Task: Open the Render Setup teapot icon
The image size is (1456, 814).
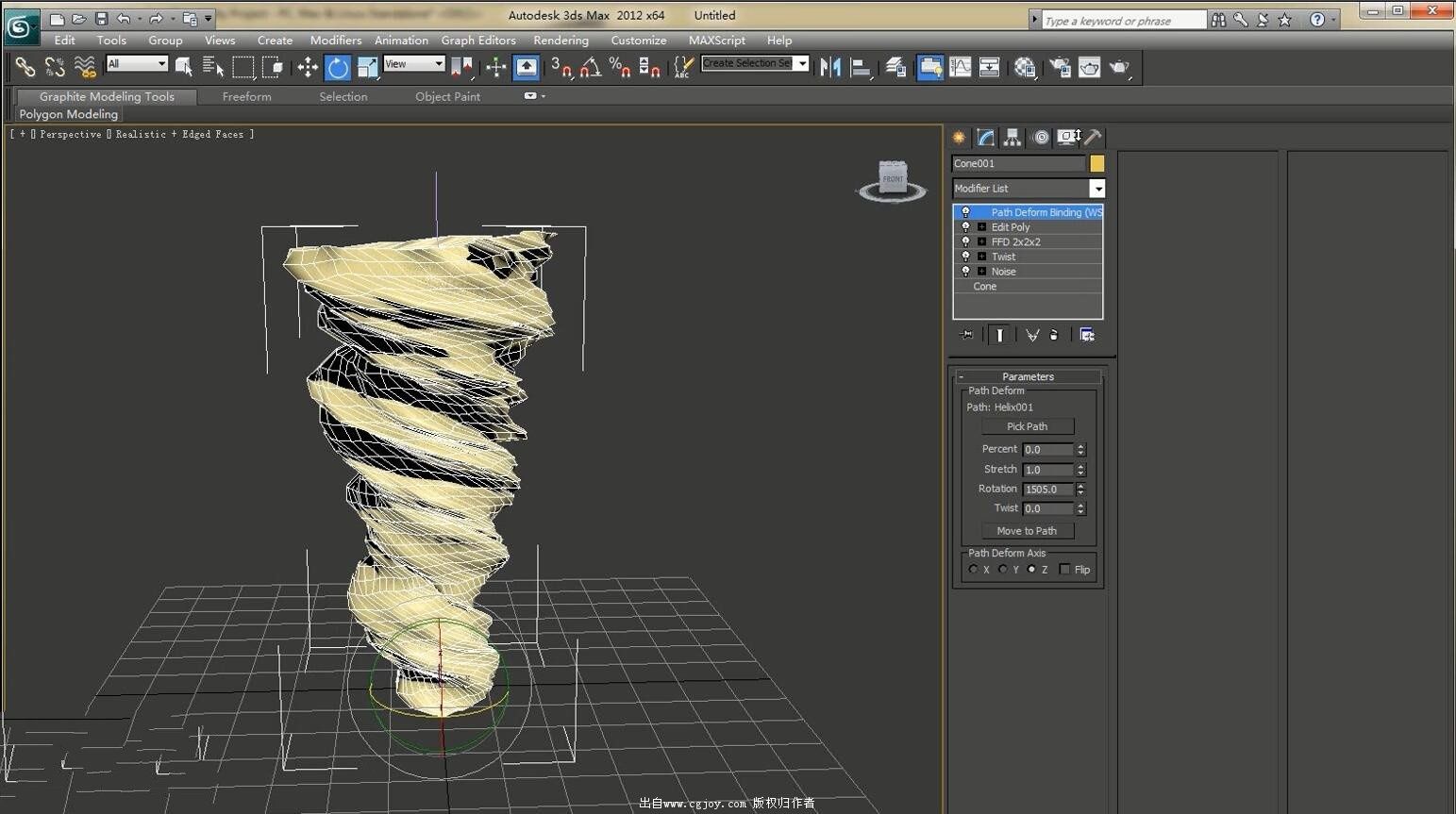Action: click(1060, 67)
